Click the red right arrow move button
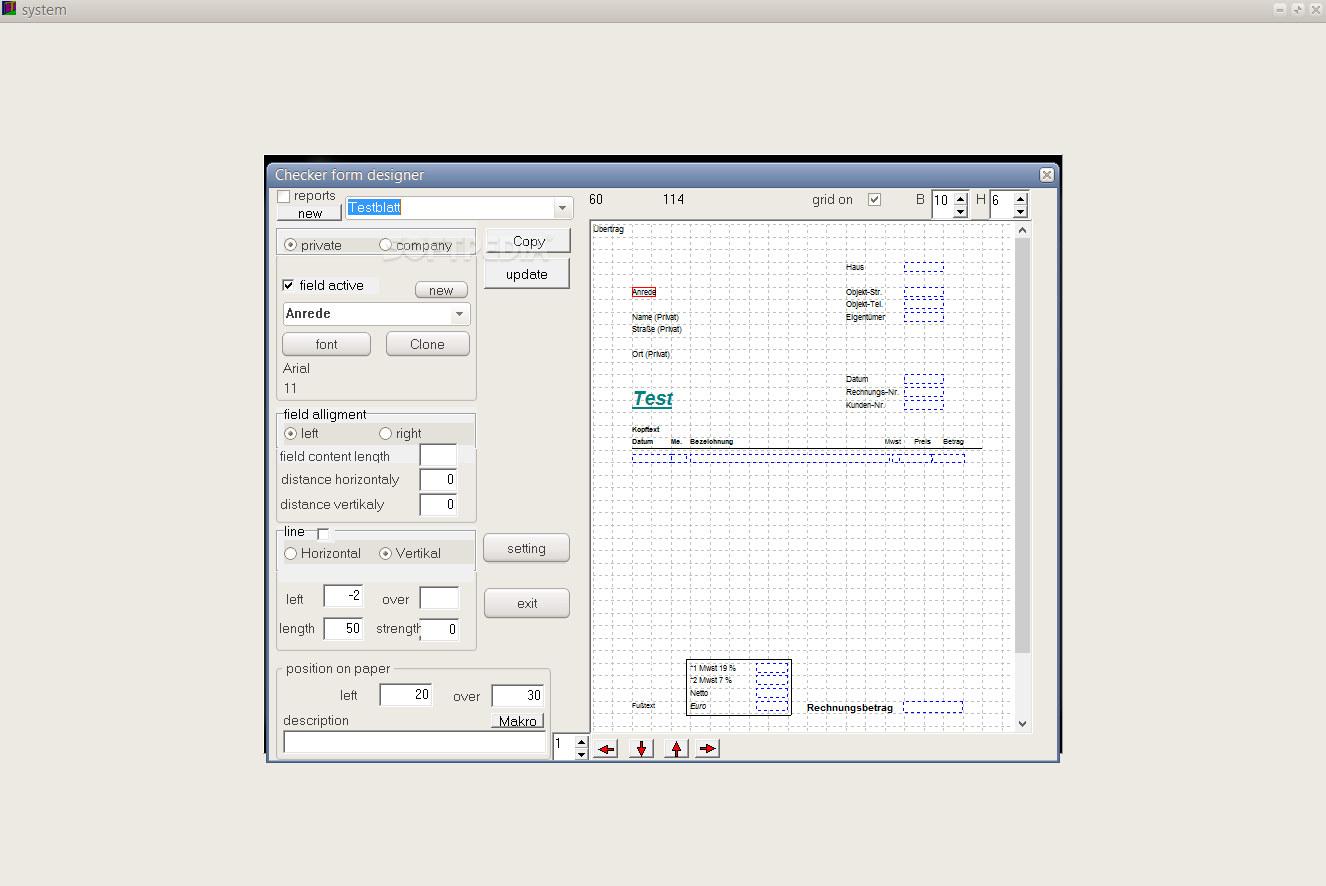Viewport: 1326px width, 886px height. click(707, 748)
